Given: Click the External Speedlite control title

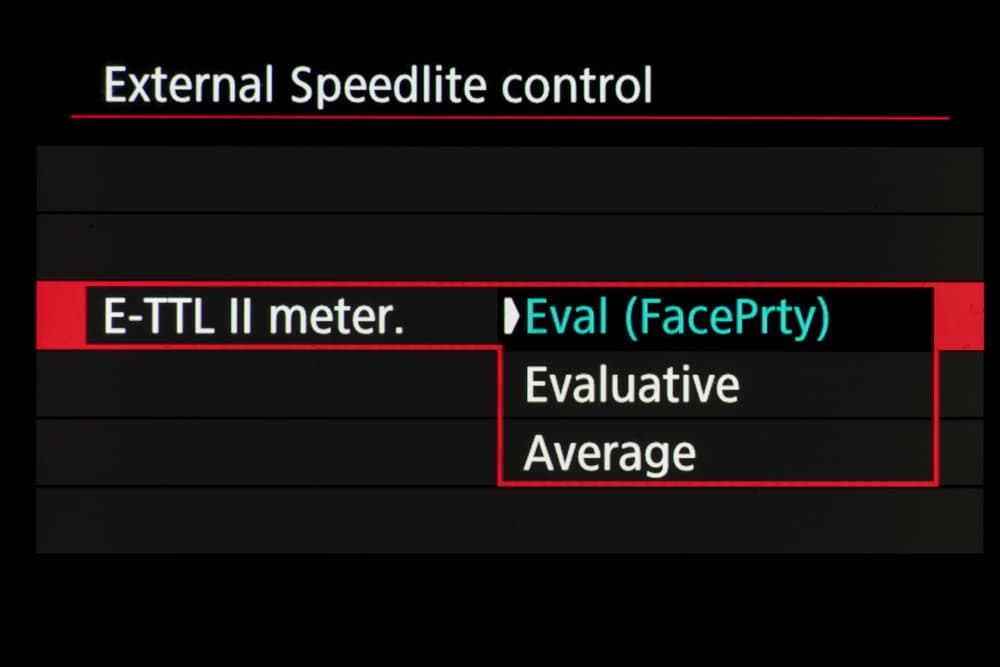Looking at the screenshot, I should pyautogui.click(x=378, y=85).
